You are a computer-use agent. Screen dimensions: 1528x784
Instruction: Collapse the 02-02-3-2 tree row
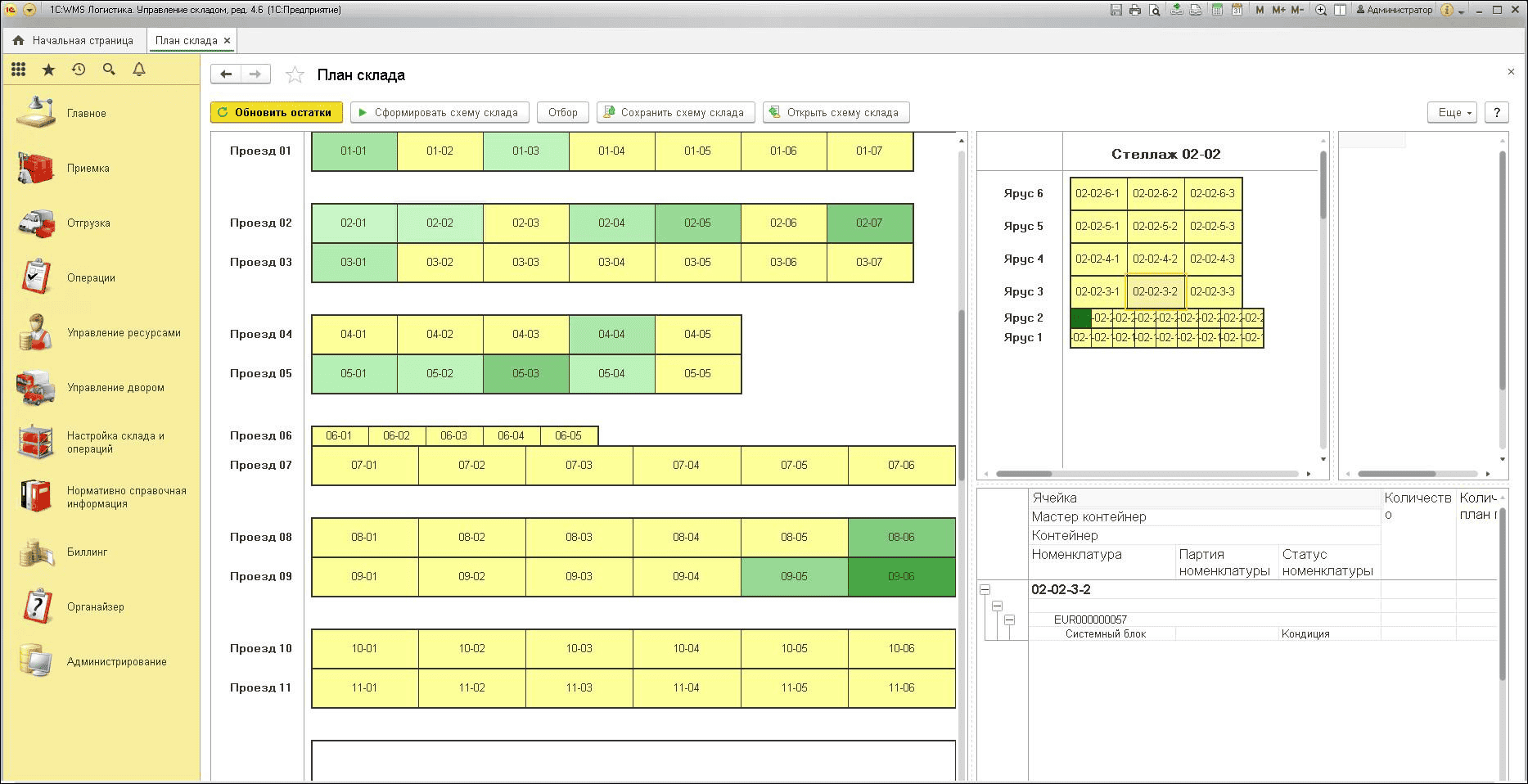tap(985, 589)
